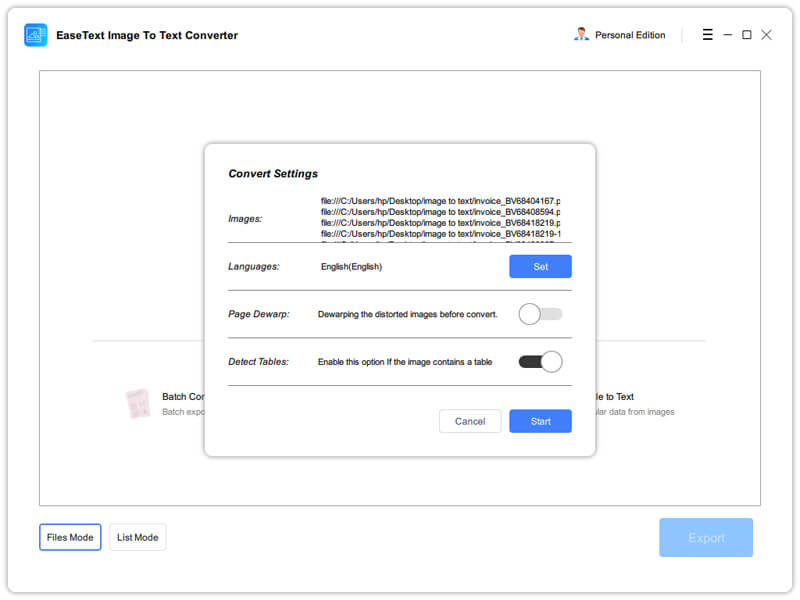Turn off the Detect Tables switch

540,362
